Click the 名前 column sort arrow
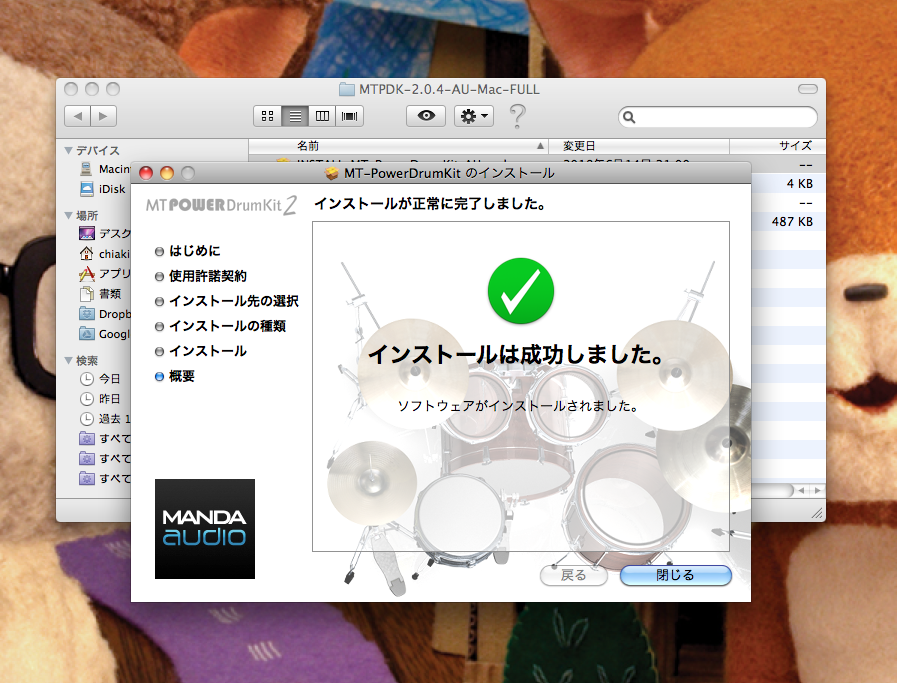The width and height of the screenshot is (897, 683). (x=539, y=146)
